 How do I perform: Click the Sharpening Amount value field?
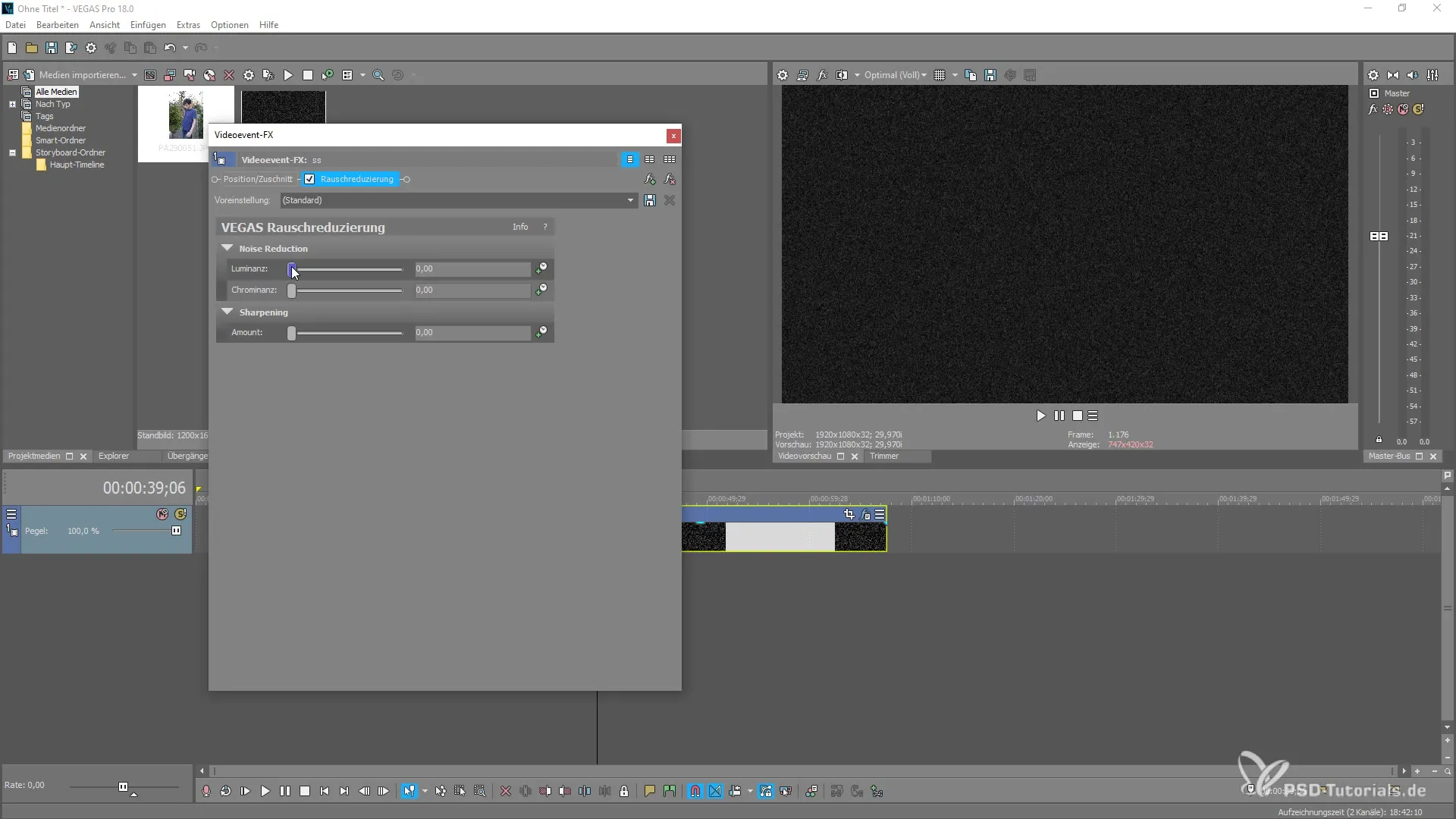pyautogui.click(x=472, y=333)
